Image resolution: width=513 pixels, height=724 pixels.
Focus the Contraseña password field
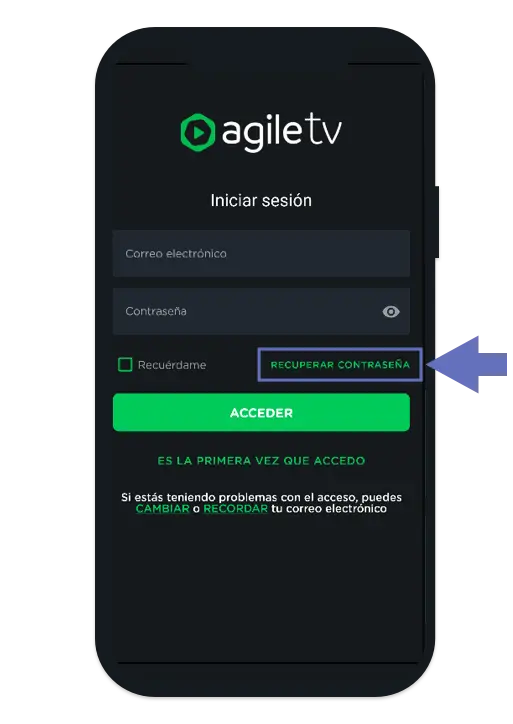261,311
